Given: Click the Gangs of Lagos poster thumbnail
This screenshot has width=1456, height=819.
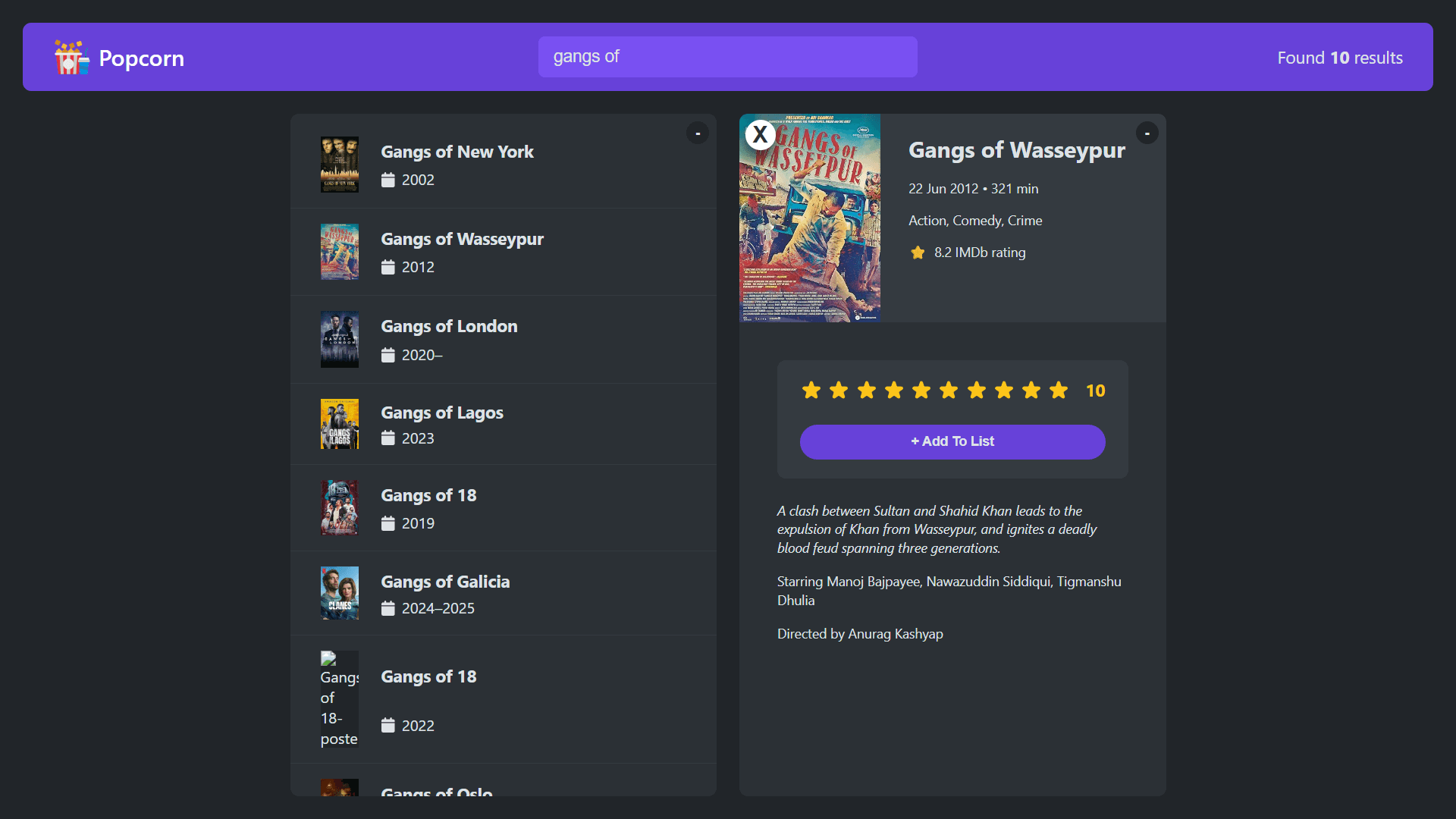Looking at the screenshot, I should coord(339,423).
